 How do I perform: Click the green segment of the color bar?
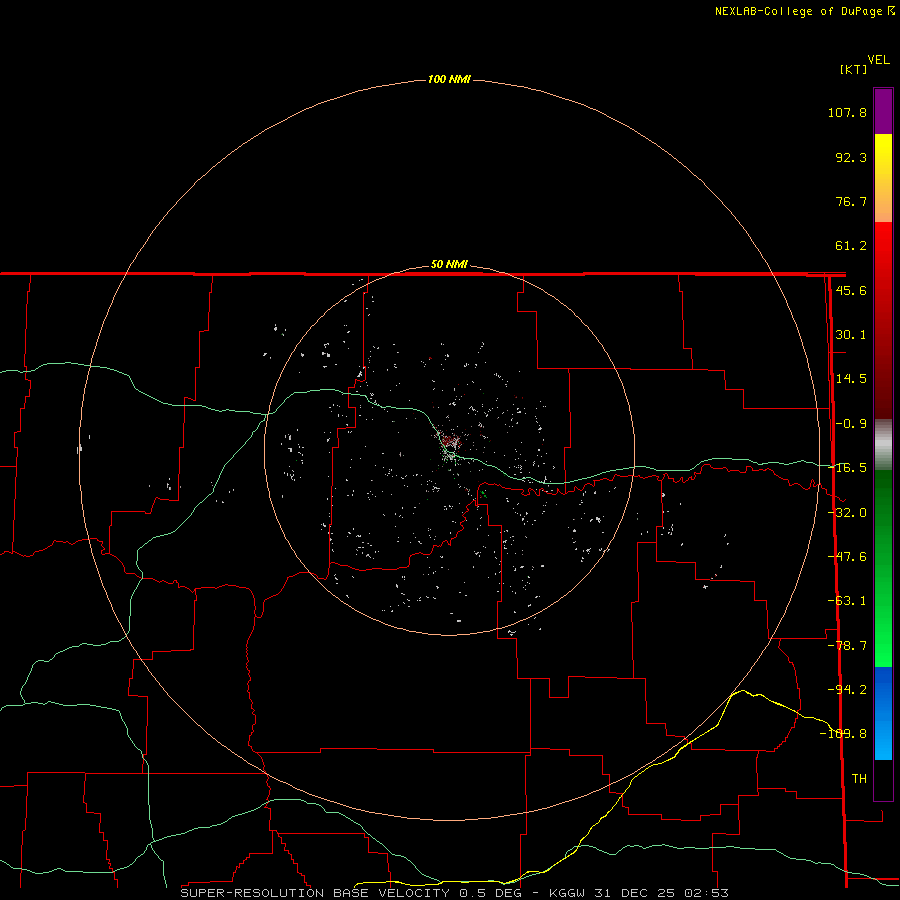(x=883, y=568)
